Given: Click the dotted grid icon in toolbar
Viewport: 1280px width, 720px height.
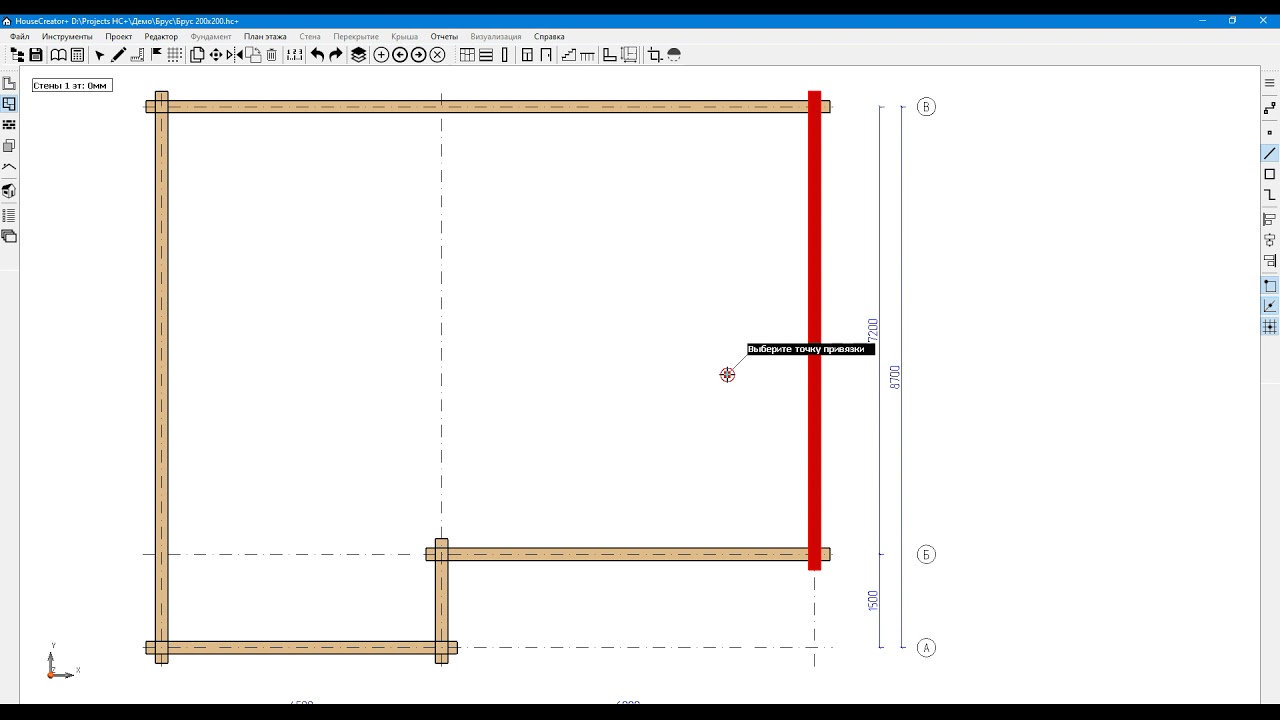Looking at the screenshot, I should (x=175, y=55).
